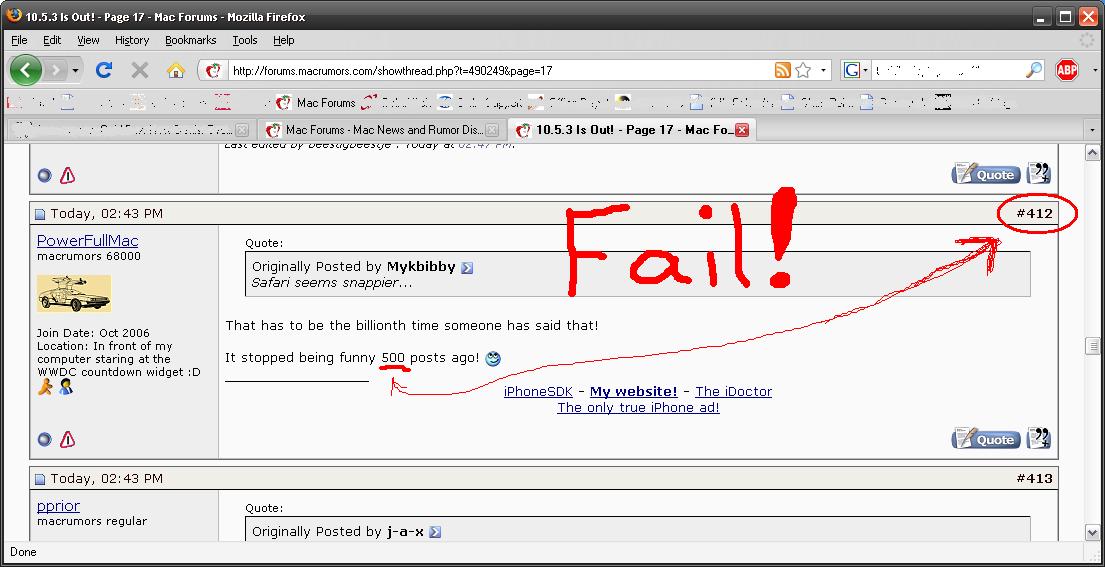Click online status icon in post above #412
This screenshot has height=567, width=1105.
coord(44,175)
